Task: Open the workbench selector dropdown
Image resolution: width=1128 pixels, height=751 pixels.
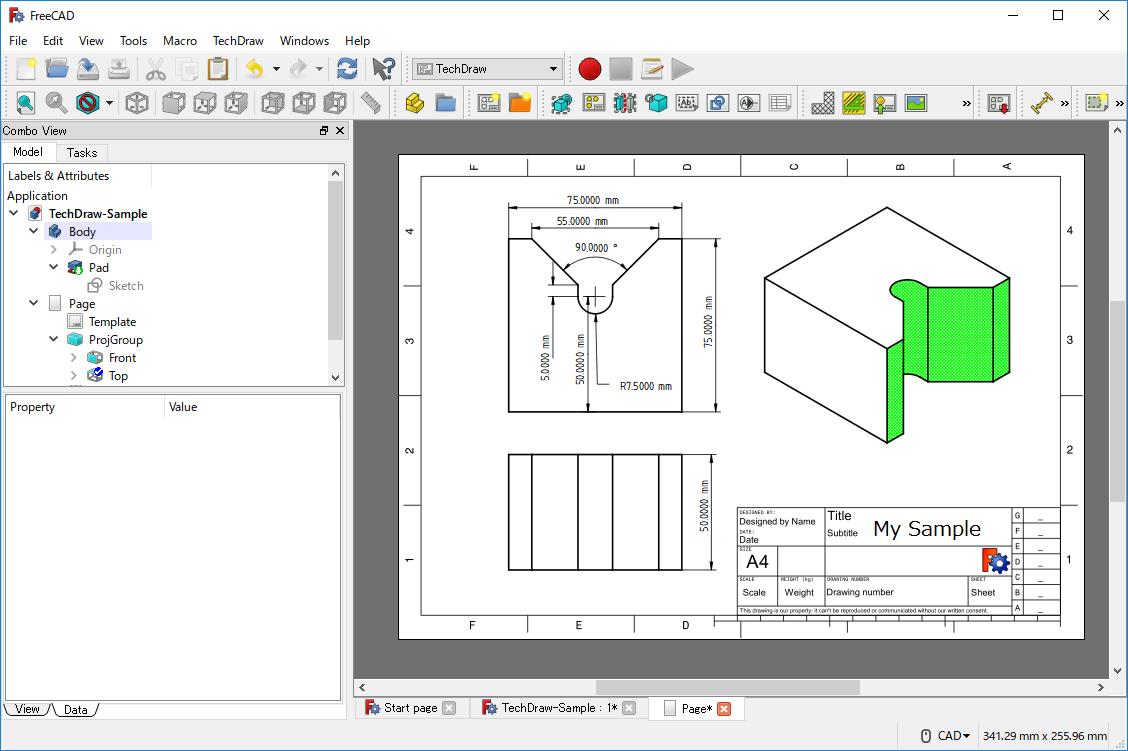Action: tap(486, 68)
